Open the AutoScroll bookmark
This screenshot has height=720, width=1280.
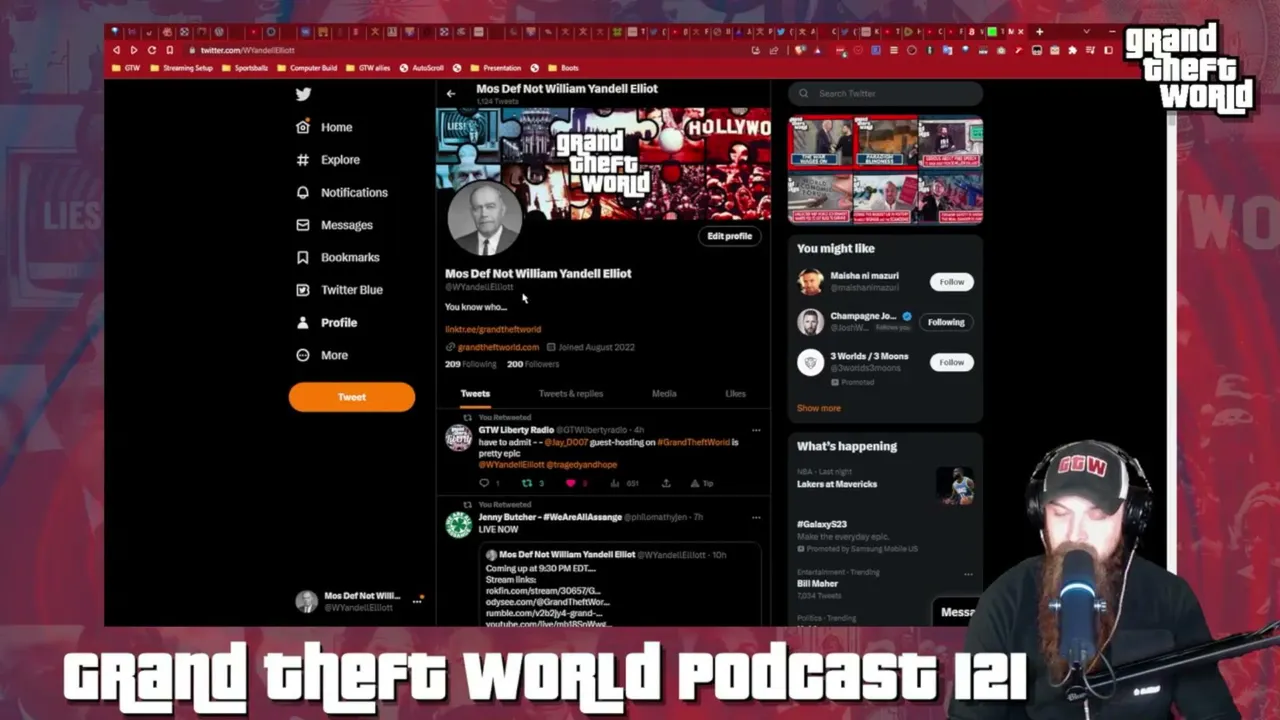421,68
